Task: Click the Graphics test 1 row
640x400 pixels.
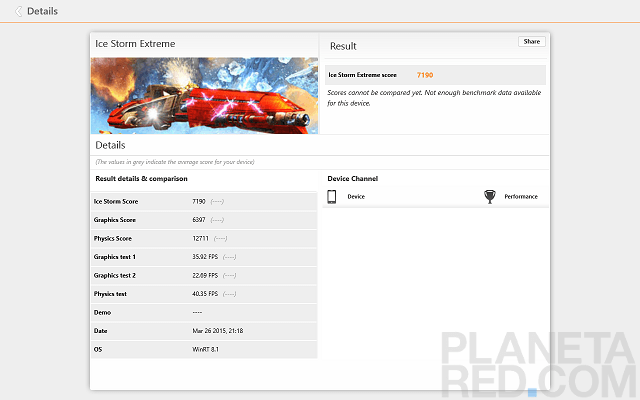Action: 204,257
